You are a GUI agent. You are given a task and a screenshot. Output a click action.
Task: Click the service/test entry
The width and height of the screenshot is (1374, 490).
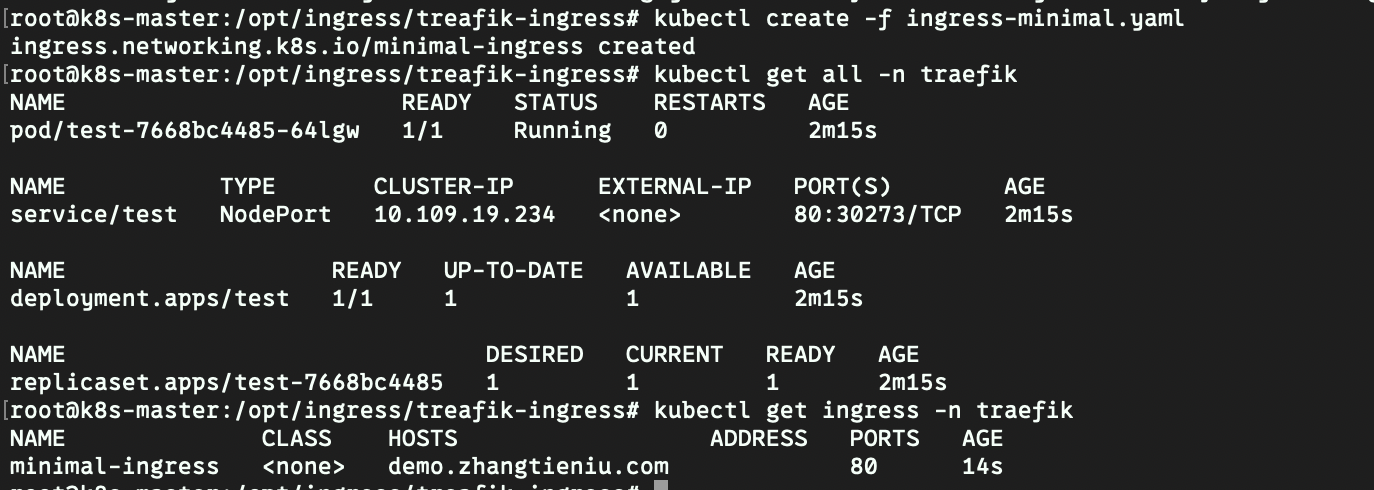[x=93, y=214]
